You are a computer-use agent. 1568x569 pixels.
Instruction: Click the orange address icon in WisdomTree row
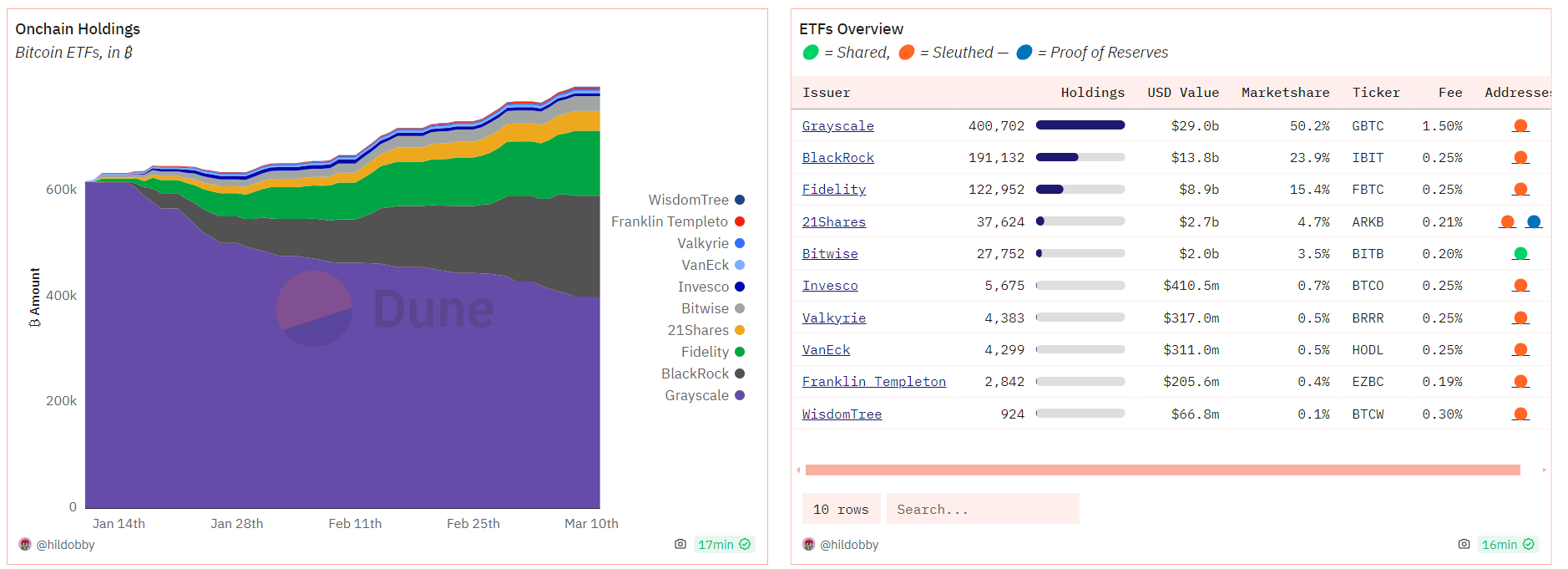[x=1520, y=414]
